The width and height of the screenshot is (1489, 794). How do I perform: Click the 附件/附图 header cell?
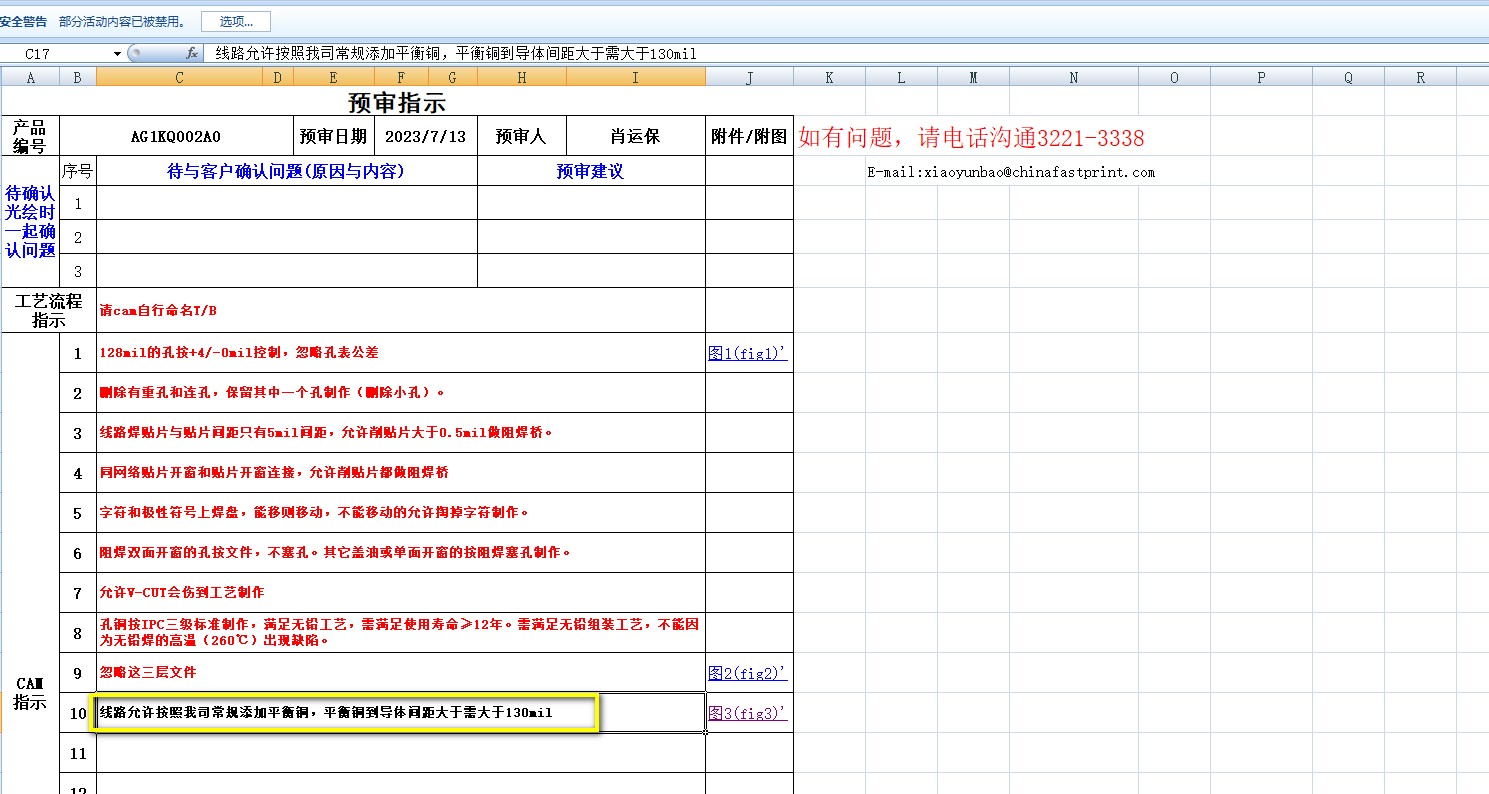click(x=749, y=137)
